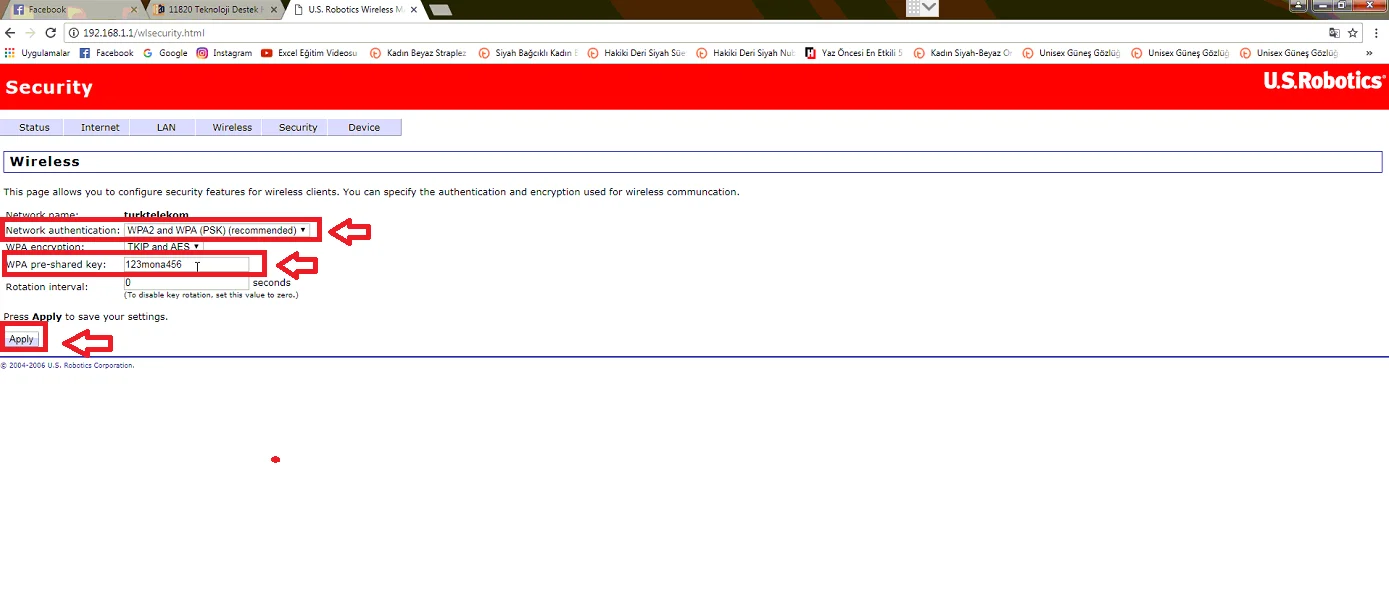Open the Internet tab
Viewport: 1389px width, 613px height.
(x=100, y=127)
